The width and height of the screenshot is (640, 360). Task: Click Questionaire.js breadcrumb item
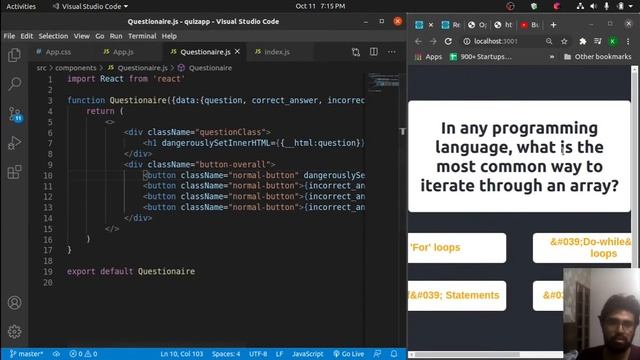[138, 68]
